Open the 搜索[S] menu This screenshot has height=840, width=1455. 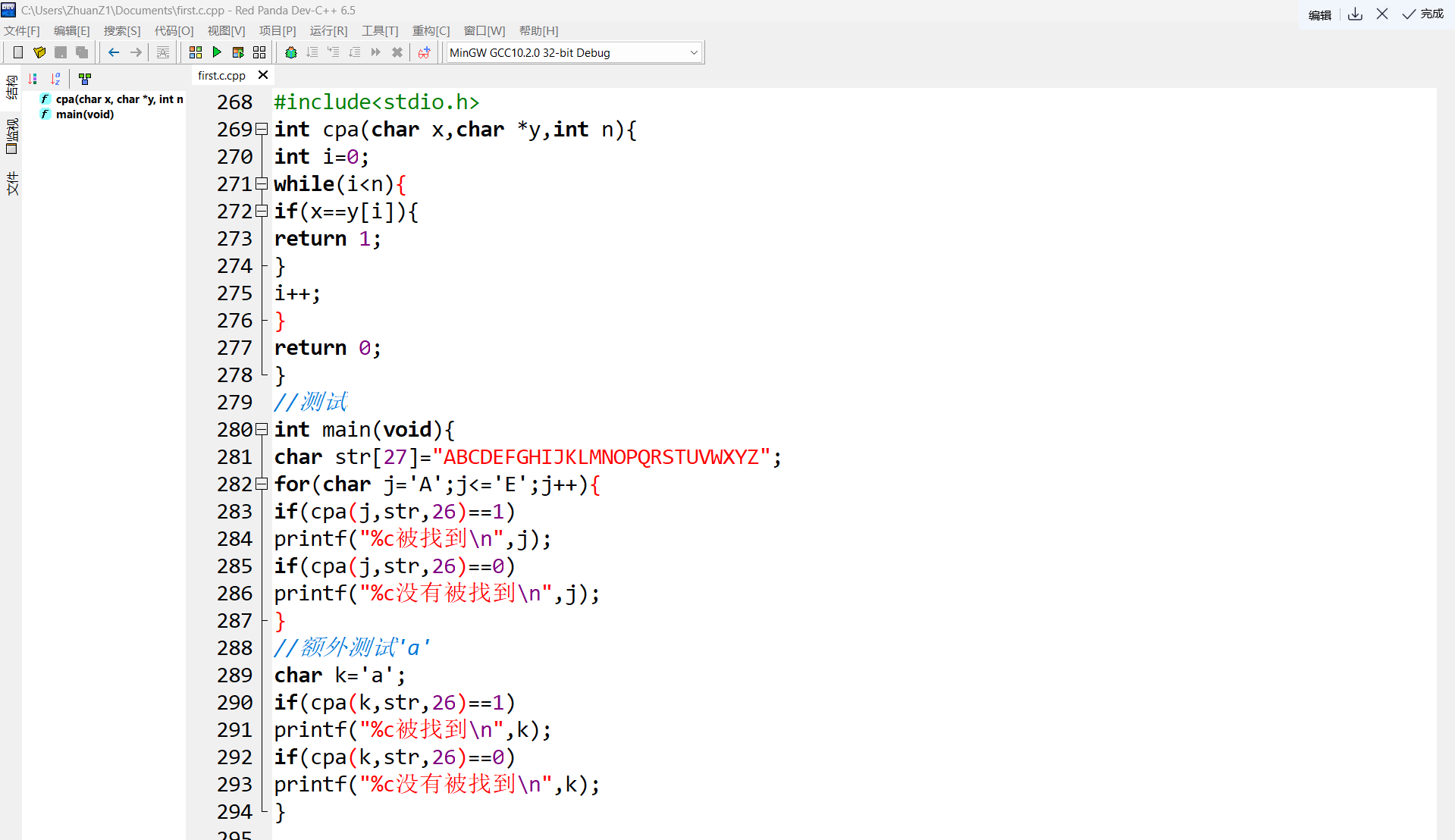[x=122, y=31]
